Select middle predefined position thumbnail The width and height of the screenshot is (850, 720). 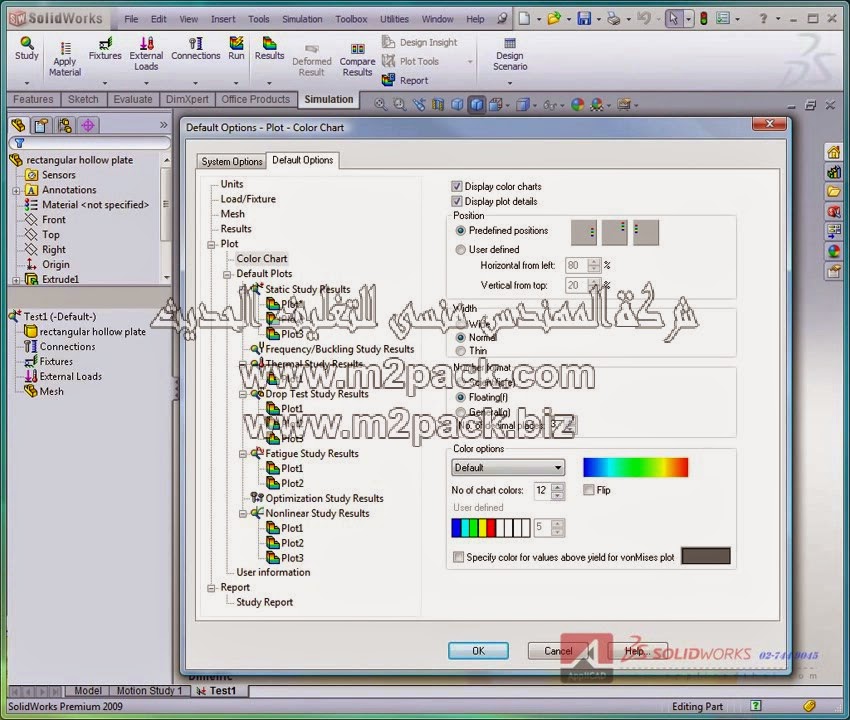coord(615,232)
